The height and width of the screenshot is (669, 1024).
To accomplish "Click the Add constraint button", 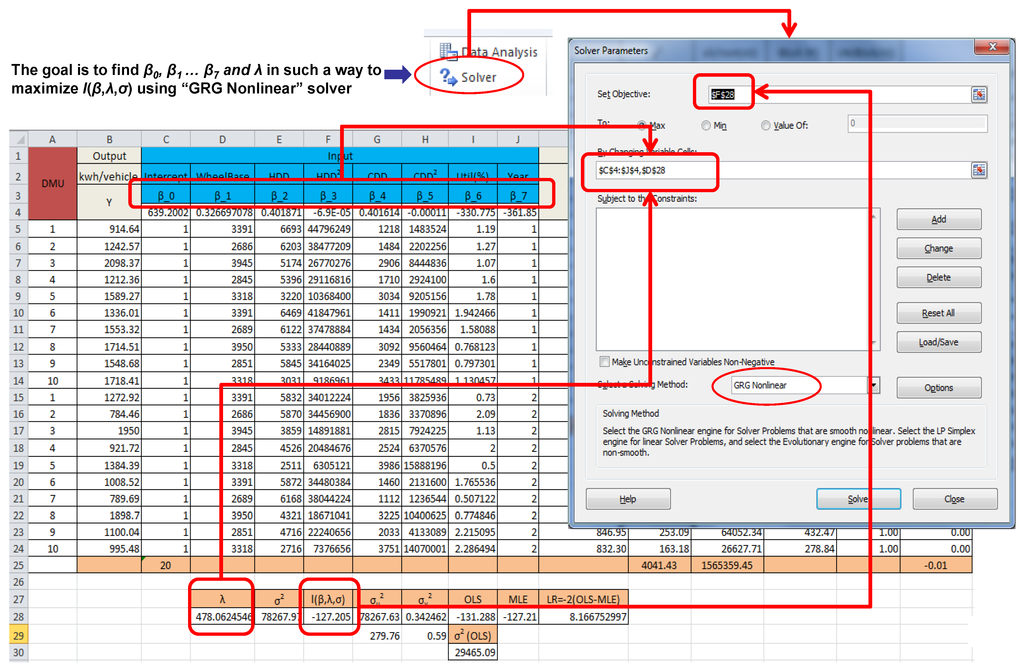I will [938, 219].
